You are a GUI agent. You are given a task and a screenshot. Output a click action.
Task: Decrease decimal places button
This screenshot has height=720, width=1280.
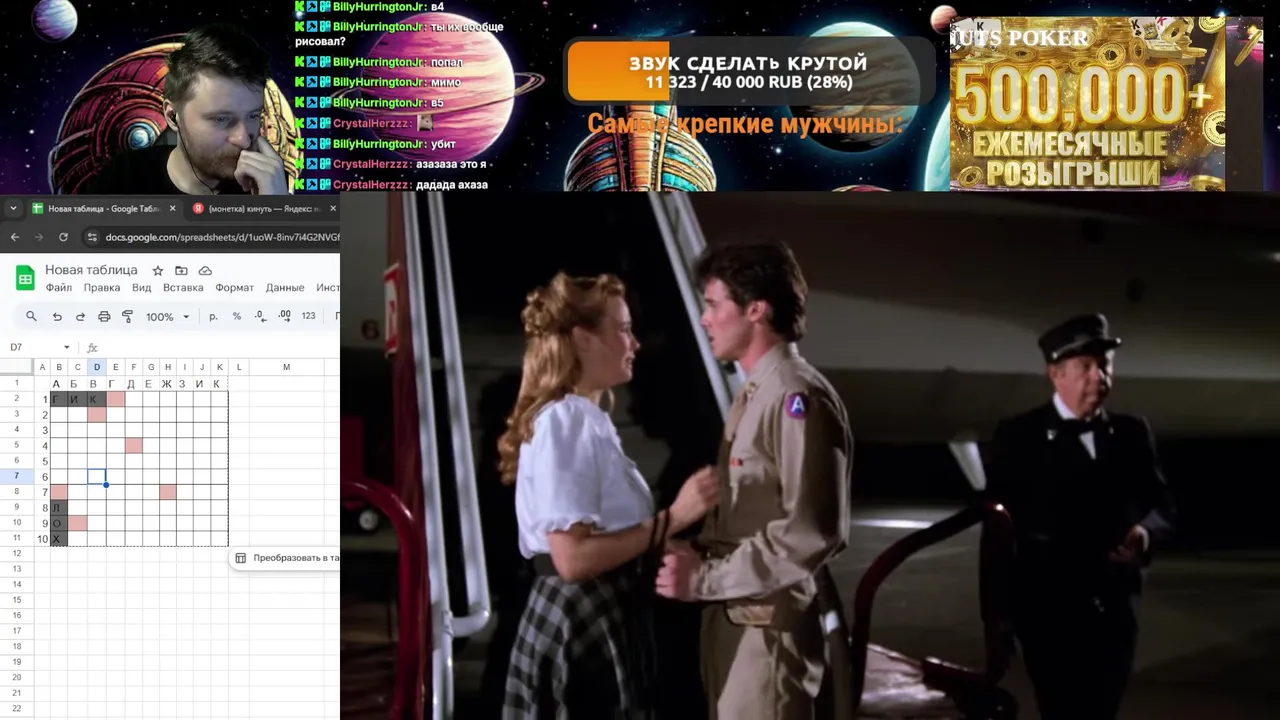[260, 316]
